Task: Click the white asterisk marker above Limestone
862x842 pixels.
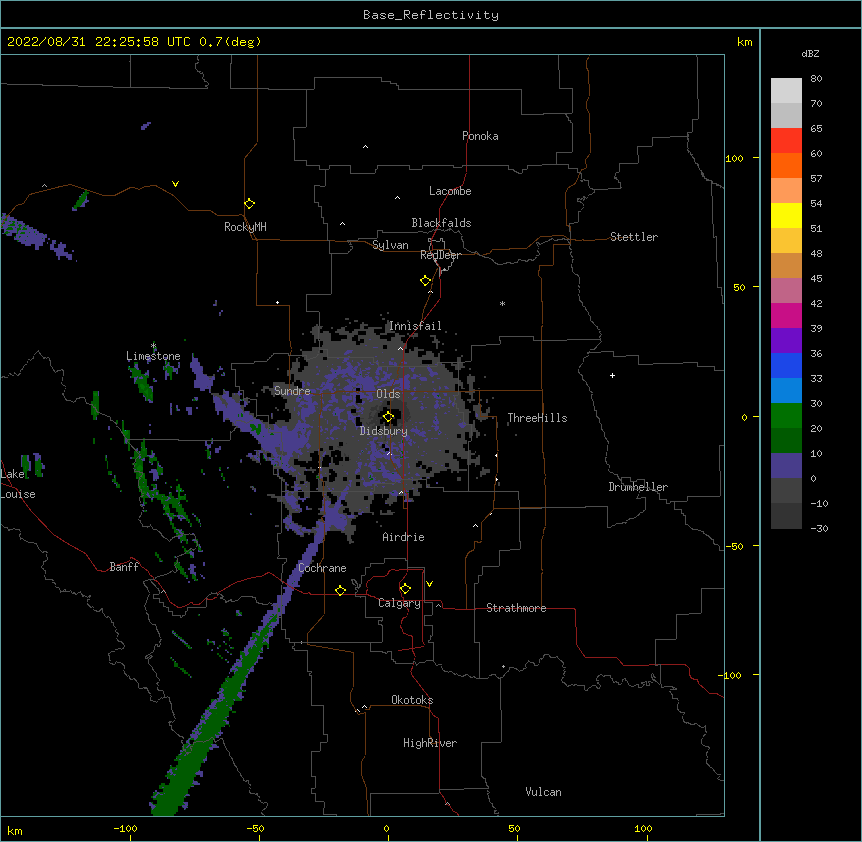Action: point(153,345)
